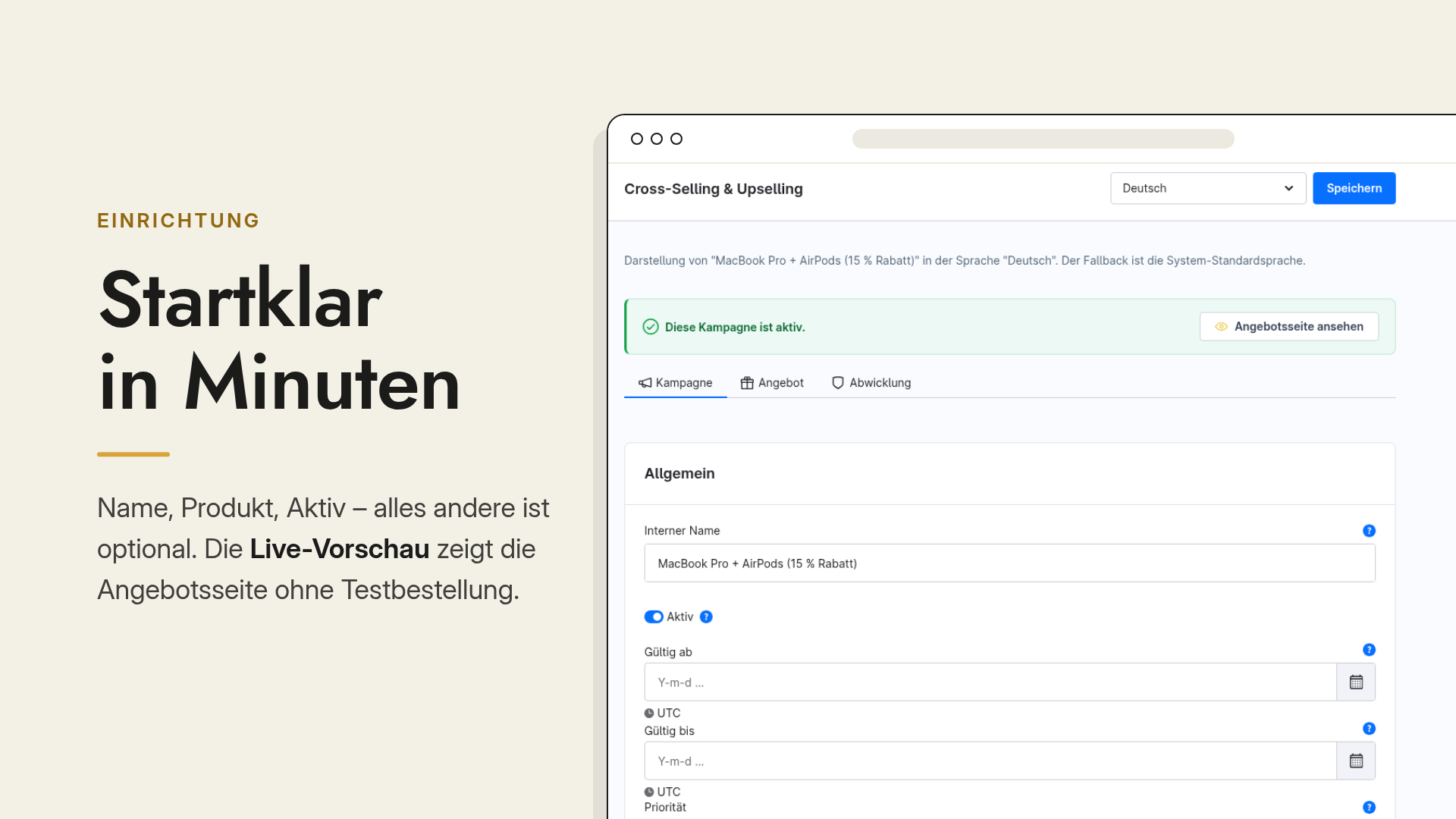
Task: Click help icon for Gültig bis field
Action: pos(1369,729)
